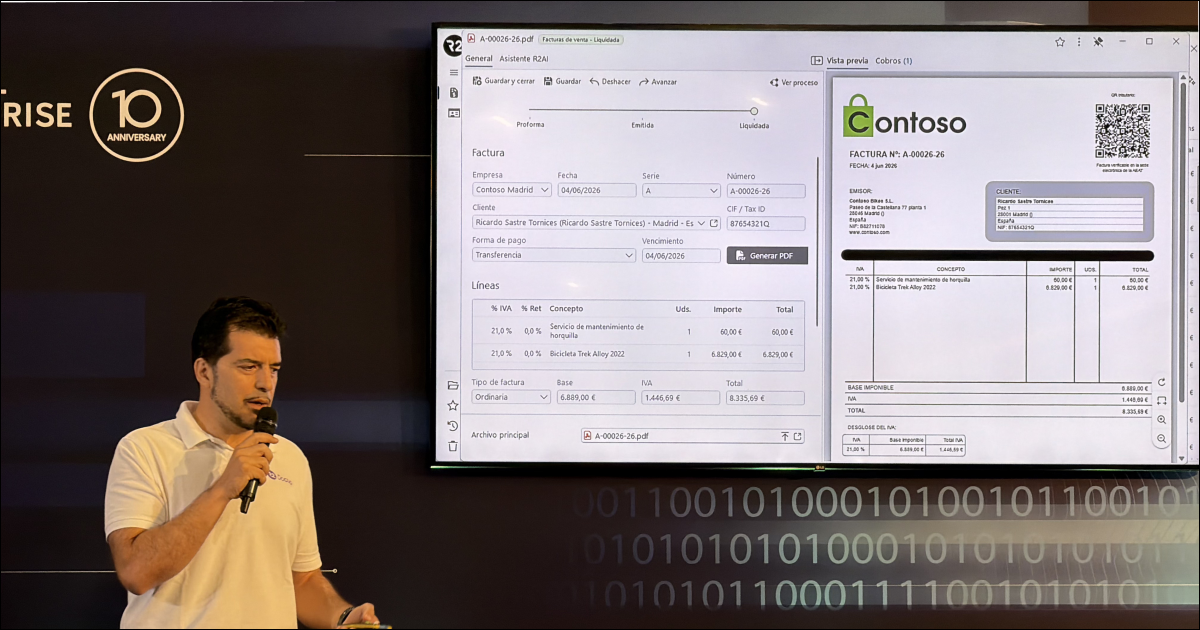Select the Vista previa tab
This screenshot has height=630, width=1200.
tap(847, 61)
